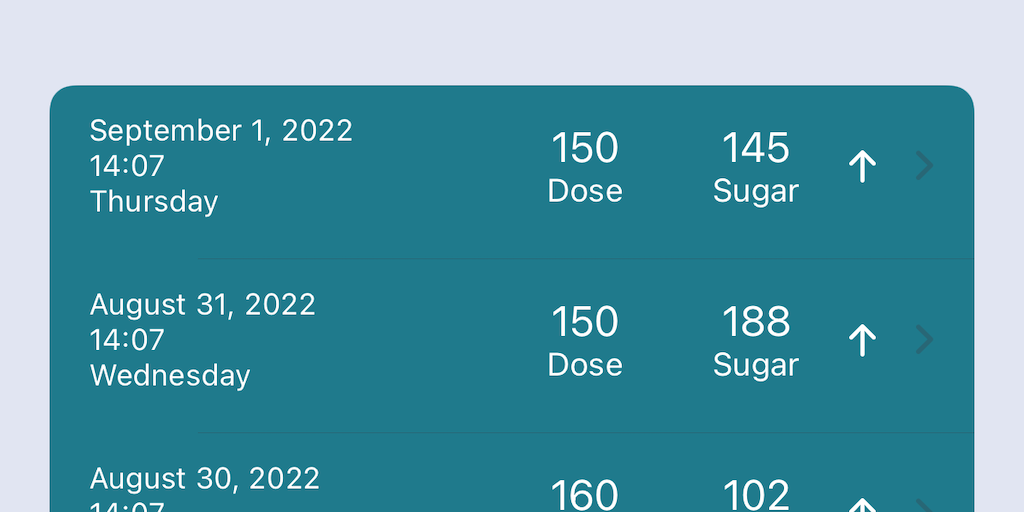
Task: Tap the 150 dose value on Wednesday's entry
Action: (x=585, y=323)
